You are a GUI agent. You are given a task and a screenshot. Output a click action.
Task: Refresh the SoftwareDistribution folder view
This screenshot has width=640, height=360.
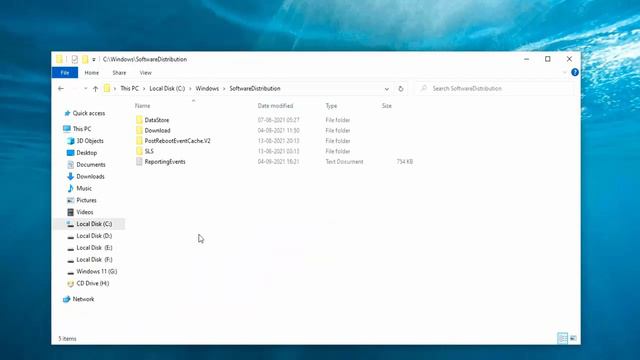pyautogui.click(x=401, y=89)
